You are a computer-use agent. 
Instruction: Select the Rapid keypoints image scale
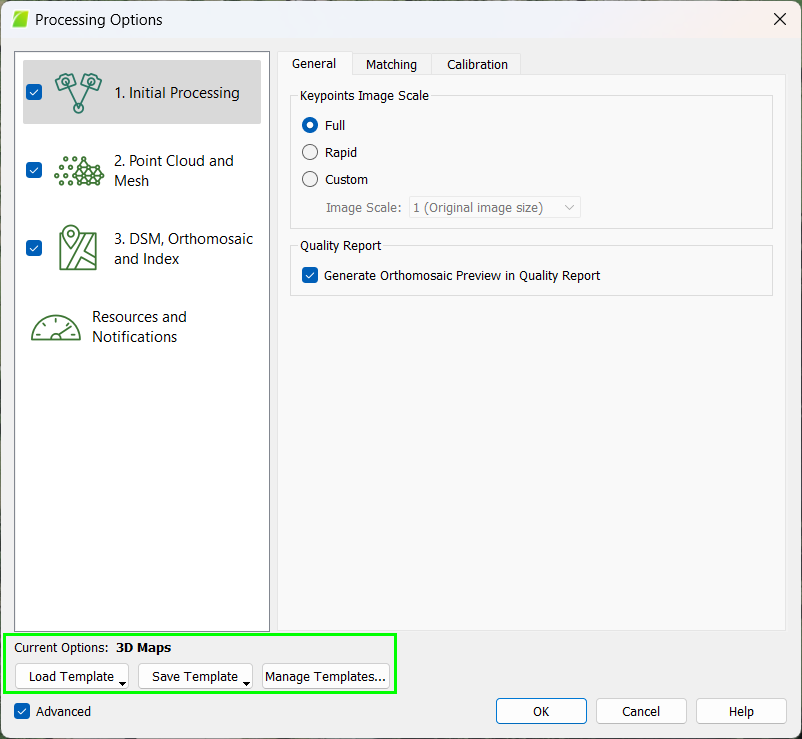tap(310, 152)
